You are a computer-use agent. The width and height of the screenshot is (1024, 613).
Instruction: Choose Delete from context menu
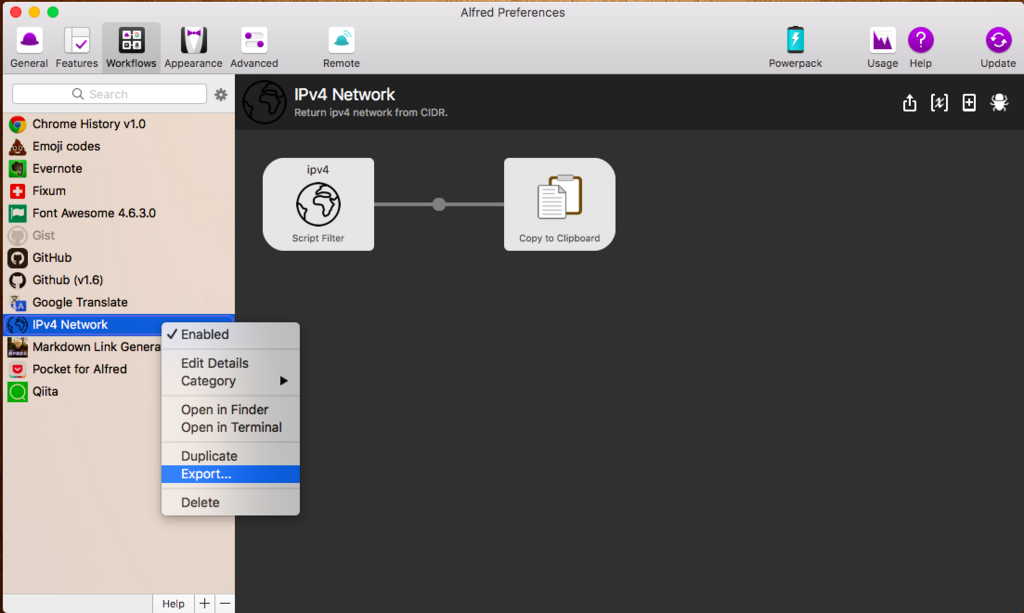pos(231,503)
